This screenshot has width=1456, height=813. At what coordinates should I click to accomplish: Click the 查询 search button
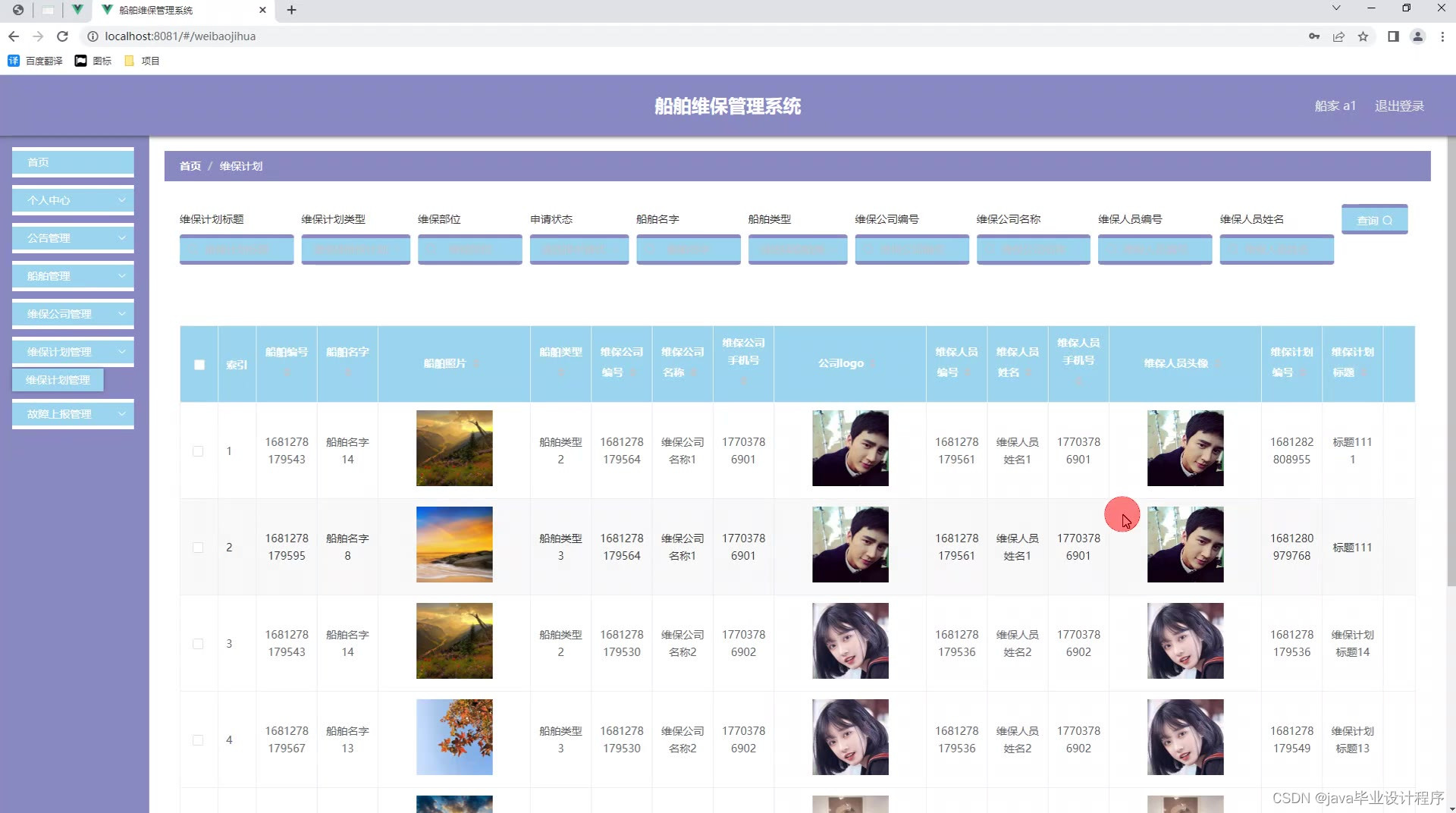1374,220
